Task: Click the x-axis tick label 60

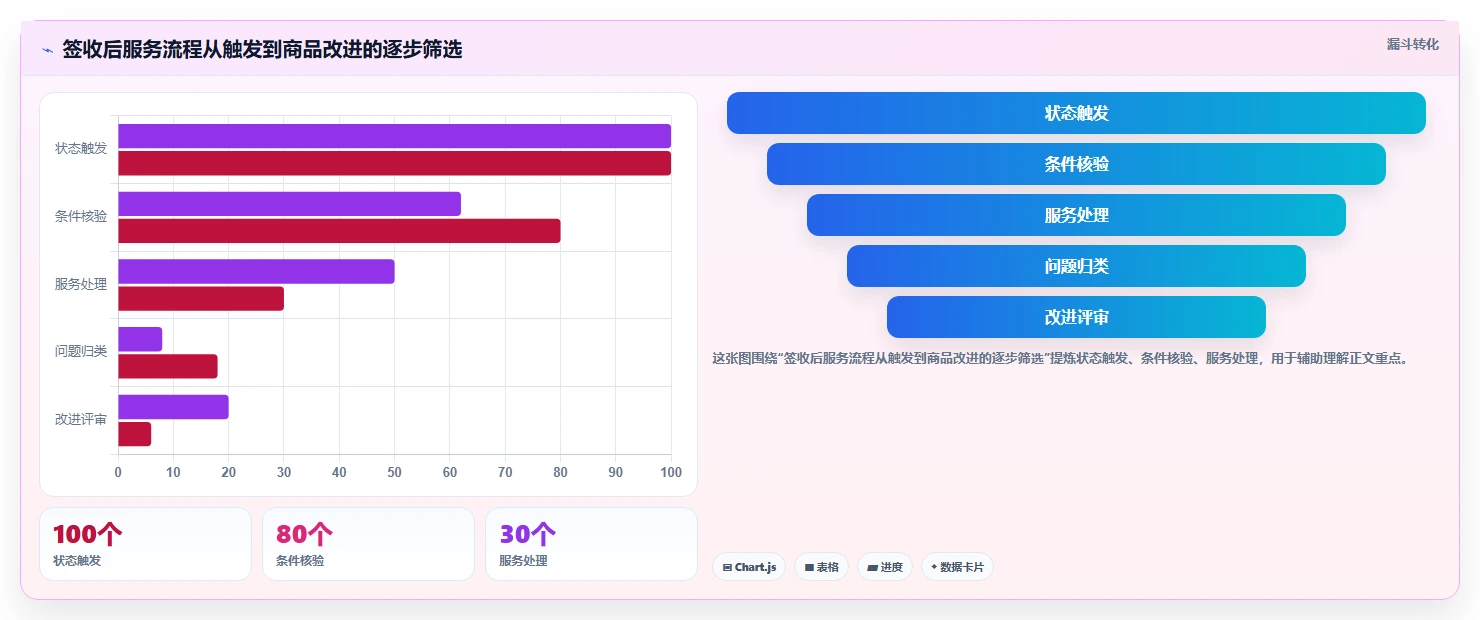Action: coord(450,472)
